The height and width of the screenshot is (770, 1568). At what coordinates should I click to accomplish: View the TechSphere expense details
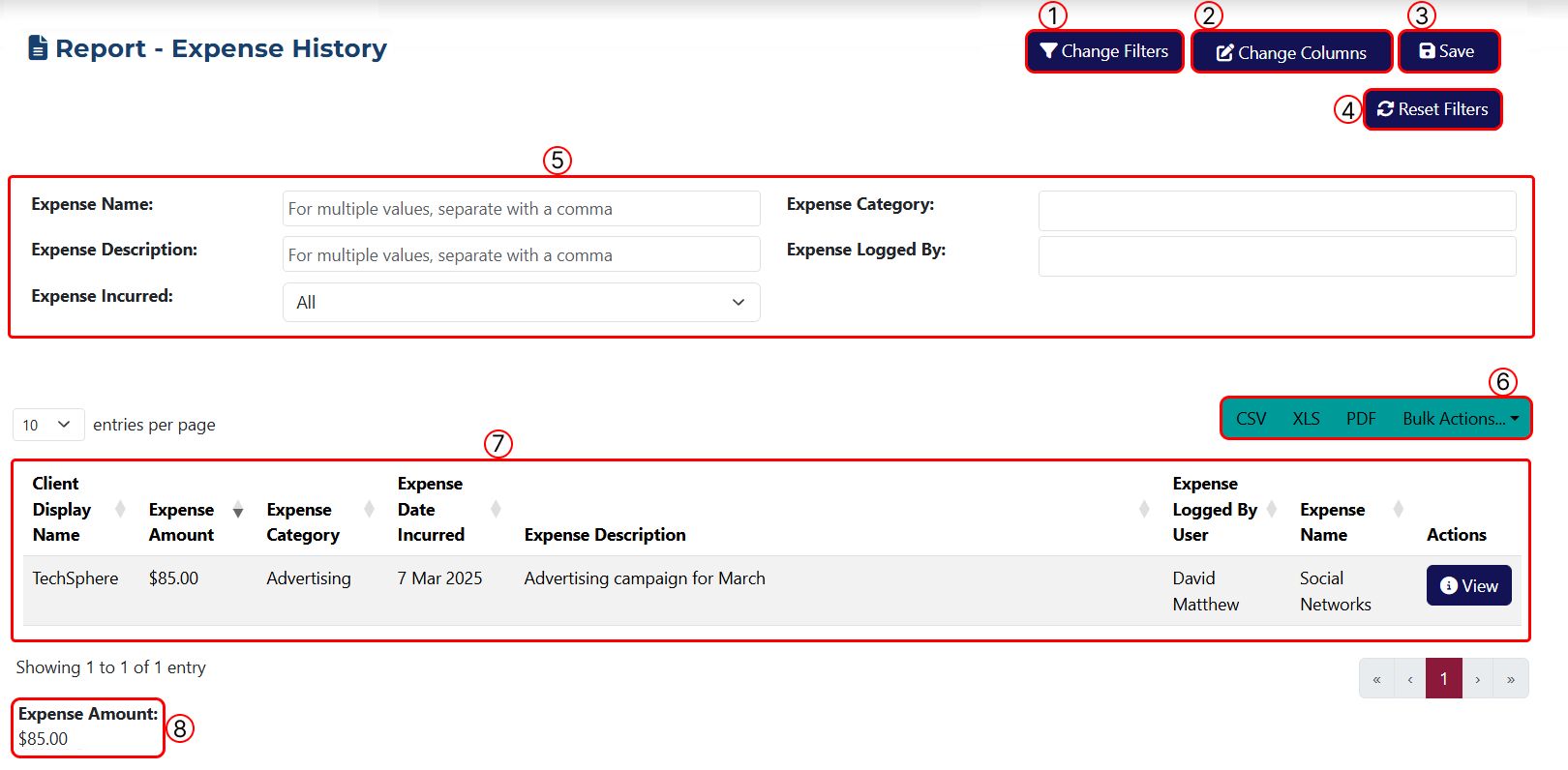tap(1468, 585)
